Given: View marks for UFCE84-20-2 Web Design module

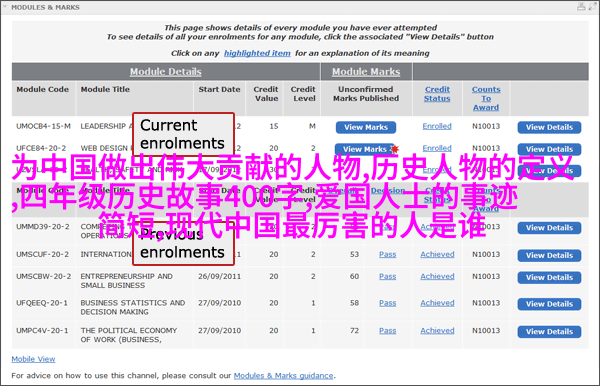Looking at the screenshot, I should pos(364,149).
